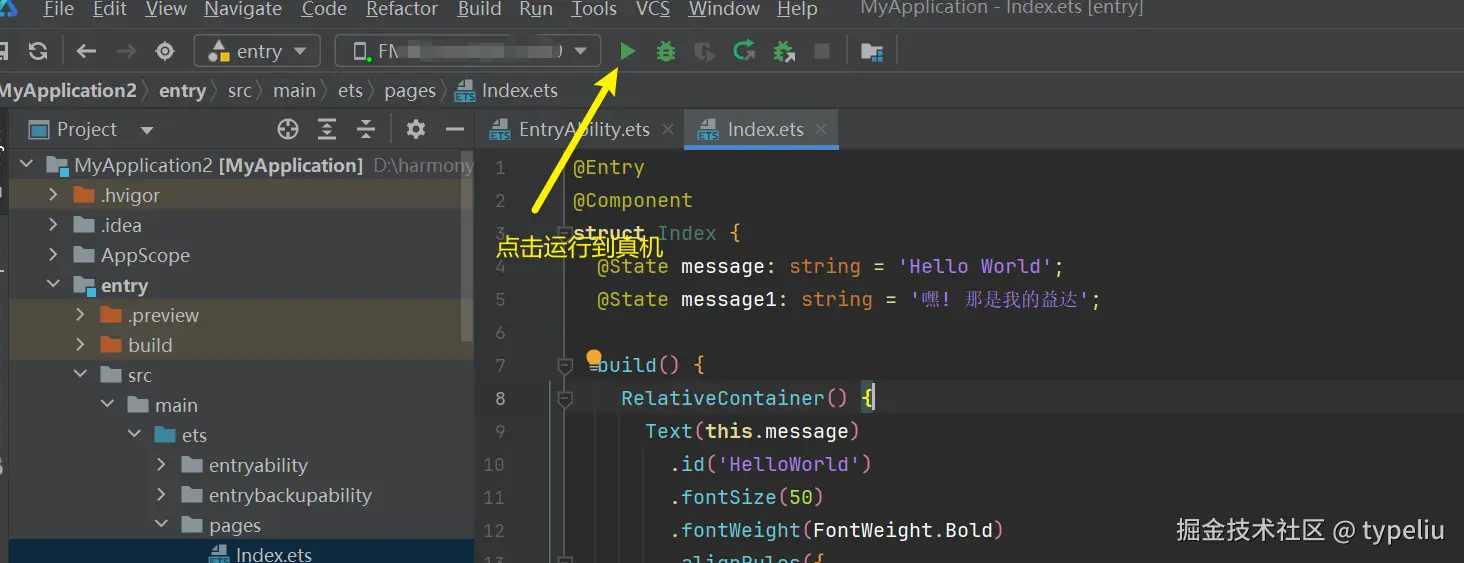Toggle code fold marker on line 7
Image resolution: width=1464 pixels, height=563 pixels.
pyautogui.click(x=564, y=366)
